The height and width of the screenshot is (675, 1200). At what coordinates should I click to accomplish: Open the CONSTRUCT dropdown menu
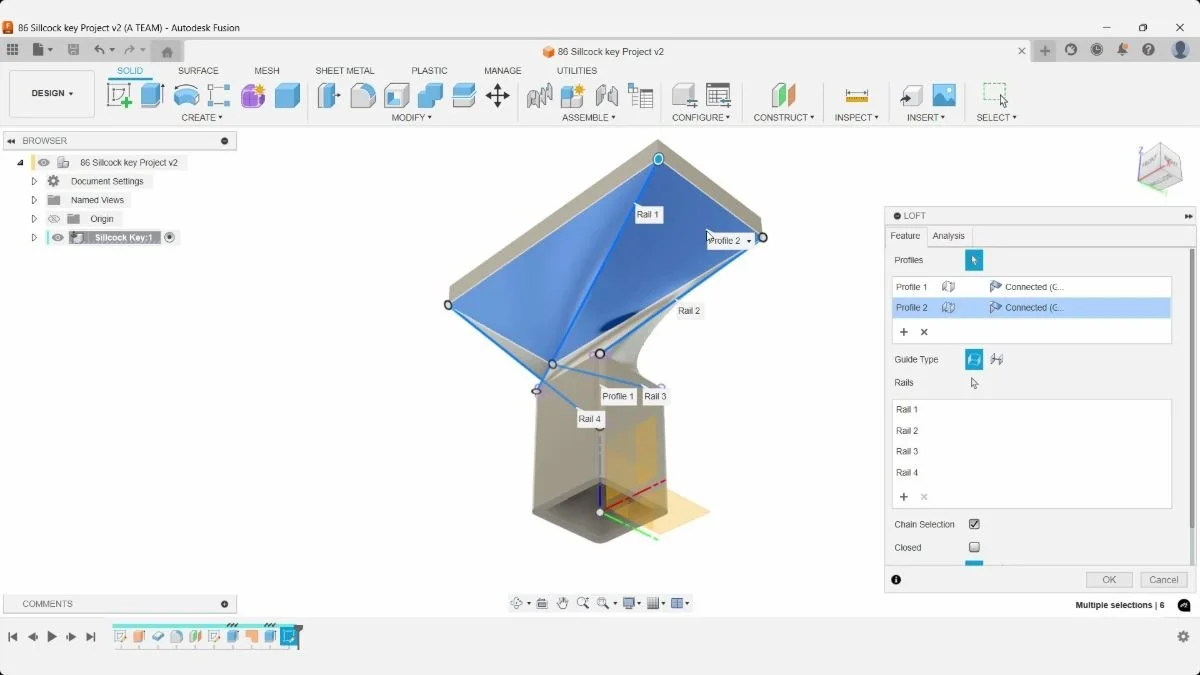click(x=784, y=118)
